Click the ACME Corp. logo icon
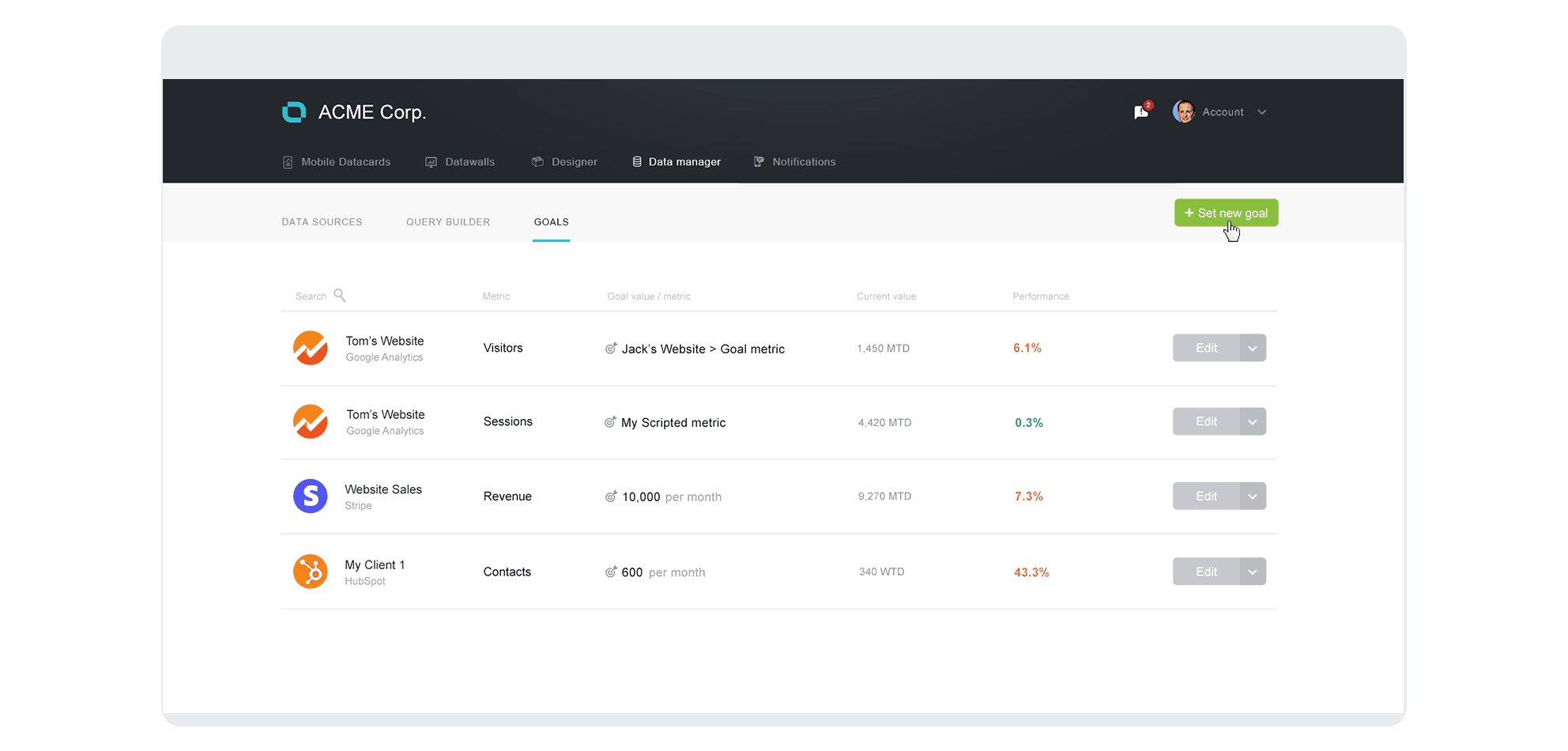This screenshot has width=1568, height=751. pos(294,112)
